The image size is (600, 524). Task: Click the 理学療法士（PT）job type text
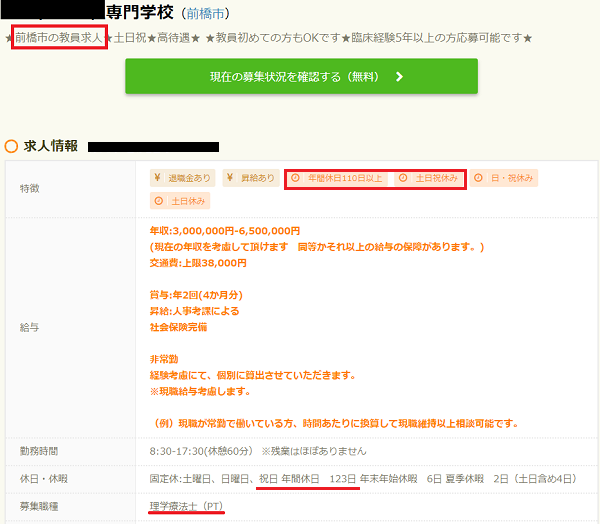click(x=186, y=506)
